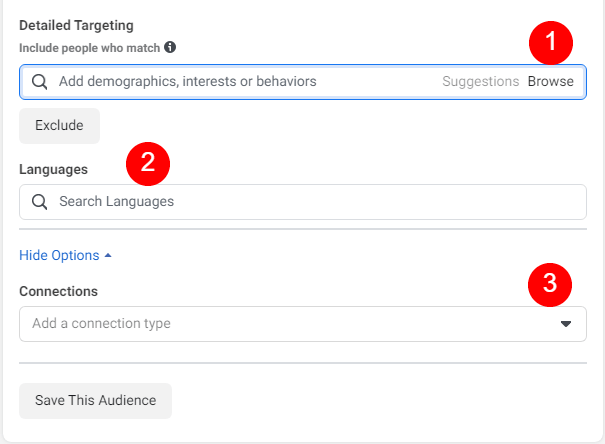The image size is (605, 444).
Task: Browse detailed targeting categories
Action: (551, 82)
